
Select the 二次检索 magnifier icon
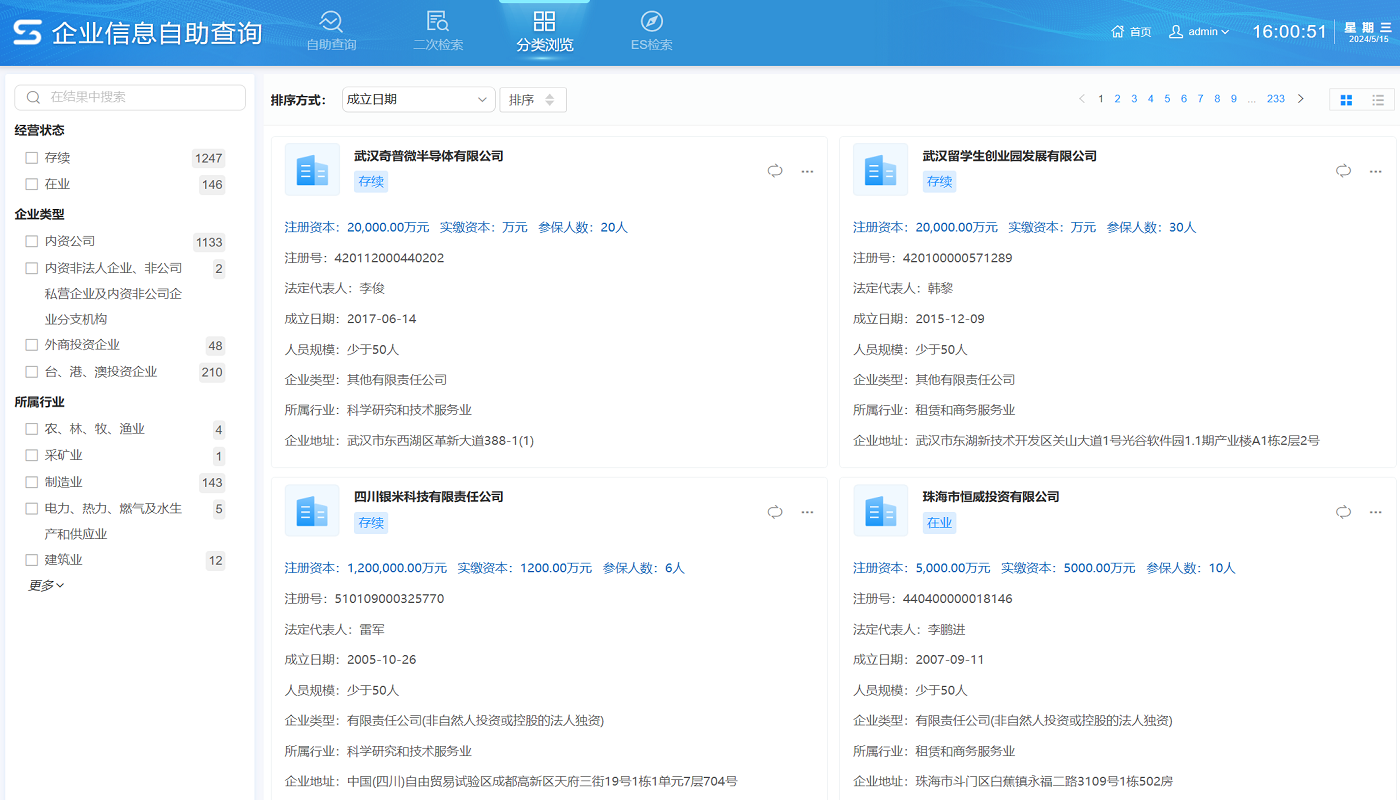[437, 19]
